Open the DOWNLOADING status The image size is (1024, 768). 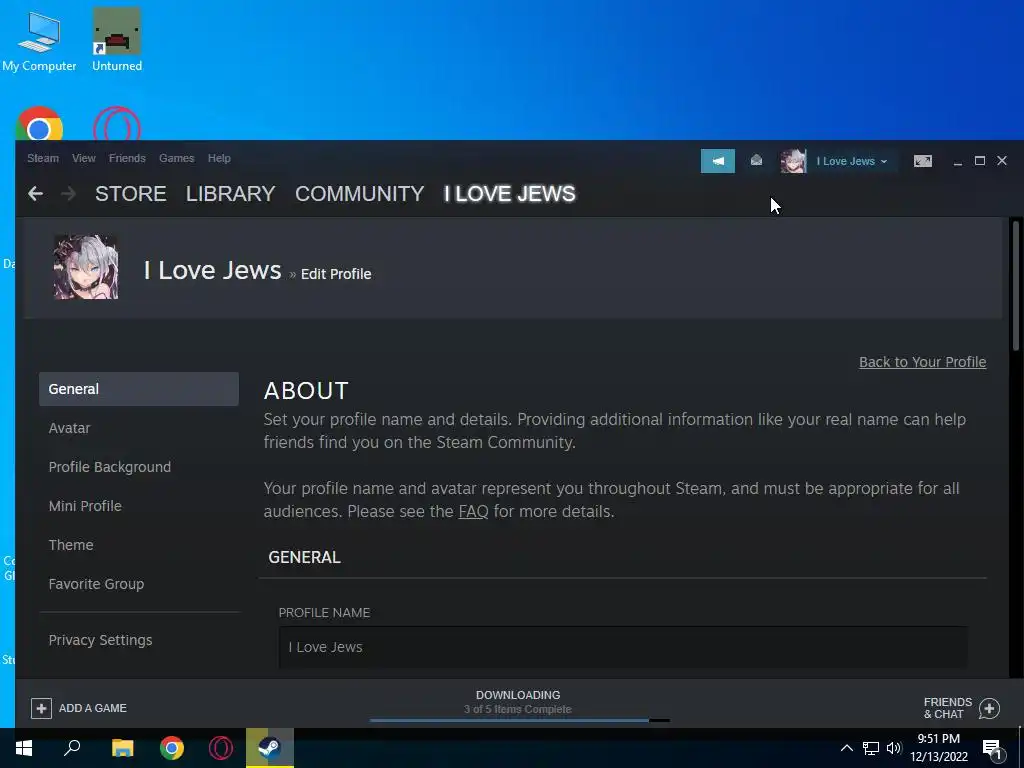coord(518,695)
